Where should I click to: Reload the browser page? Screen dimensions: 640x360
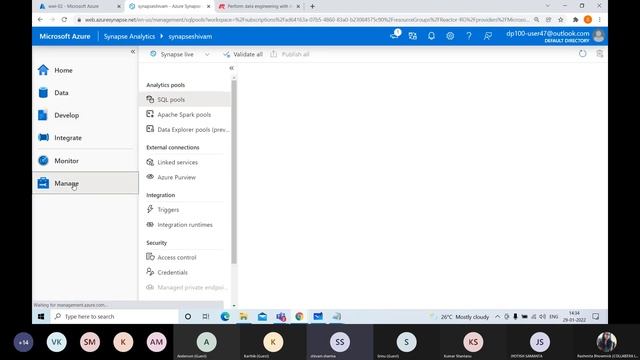coord(64,20)
